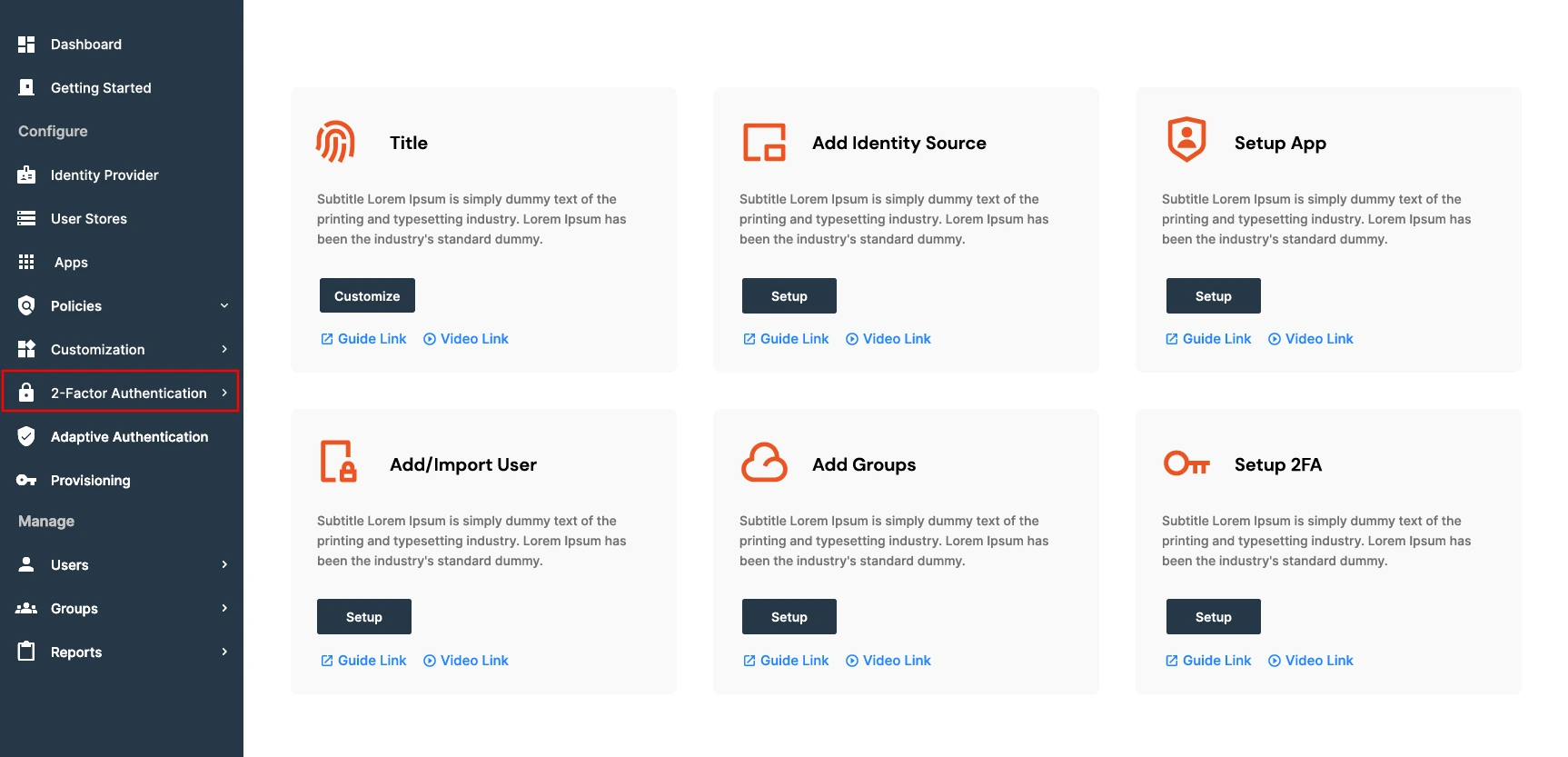This screenshot has height=757, width=1568.
Task: Expand the Customization menu arrow
Action: [x=224, y=349]
